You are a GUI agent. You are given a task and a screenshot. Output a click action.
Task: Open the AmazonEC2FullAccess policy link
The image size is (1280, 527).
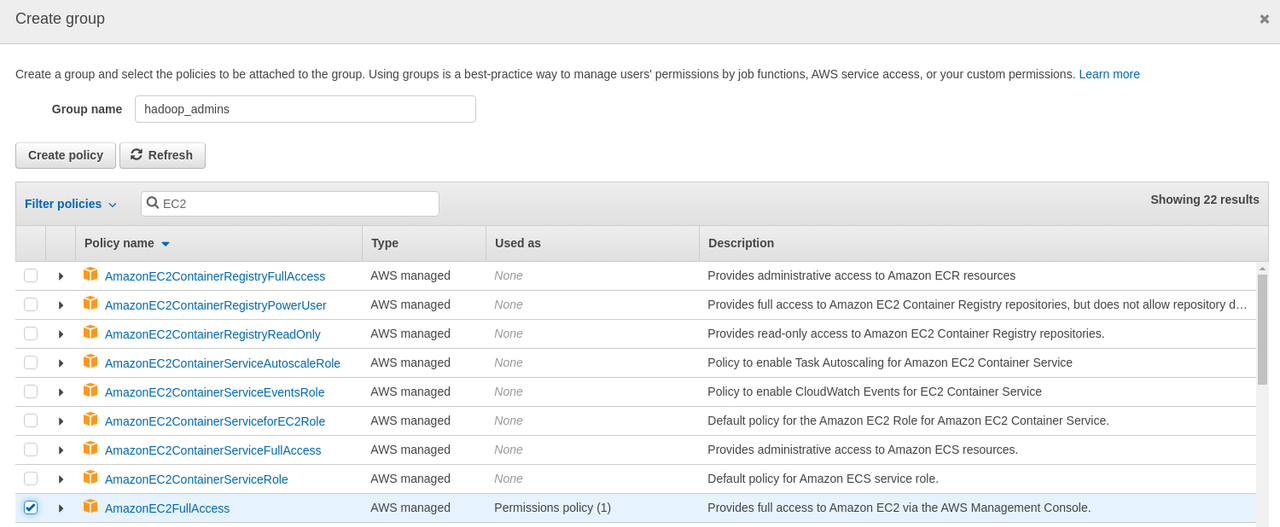pos(167,508)
